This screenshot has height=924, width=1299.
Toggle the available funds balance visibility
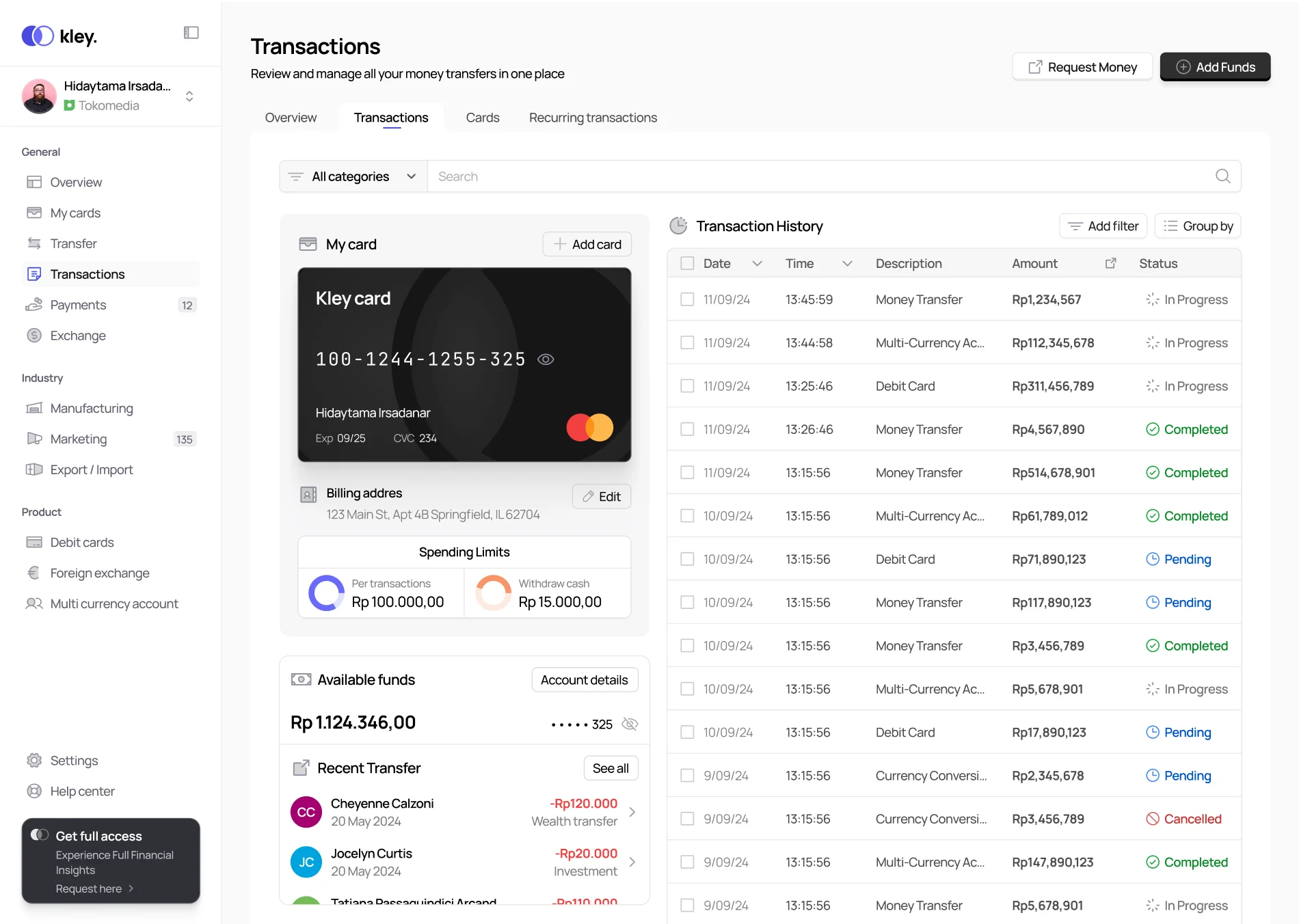coord(630,724)
